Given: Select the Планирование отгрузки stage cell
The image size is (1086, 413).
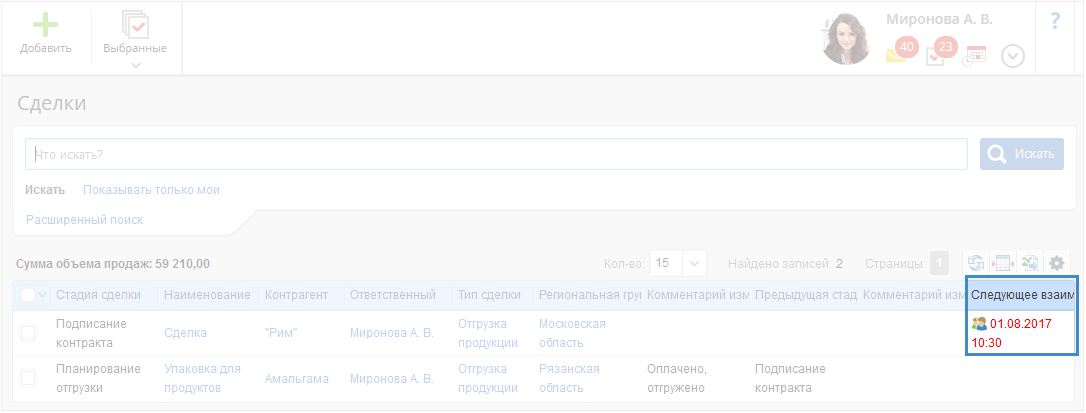Looking at the screenshot, I should [x=98, y=378].
